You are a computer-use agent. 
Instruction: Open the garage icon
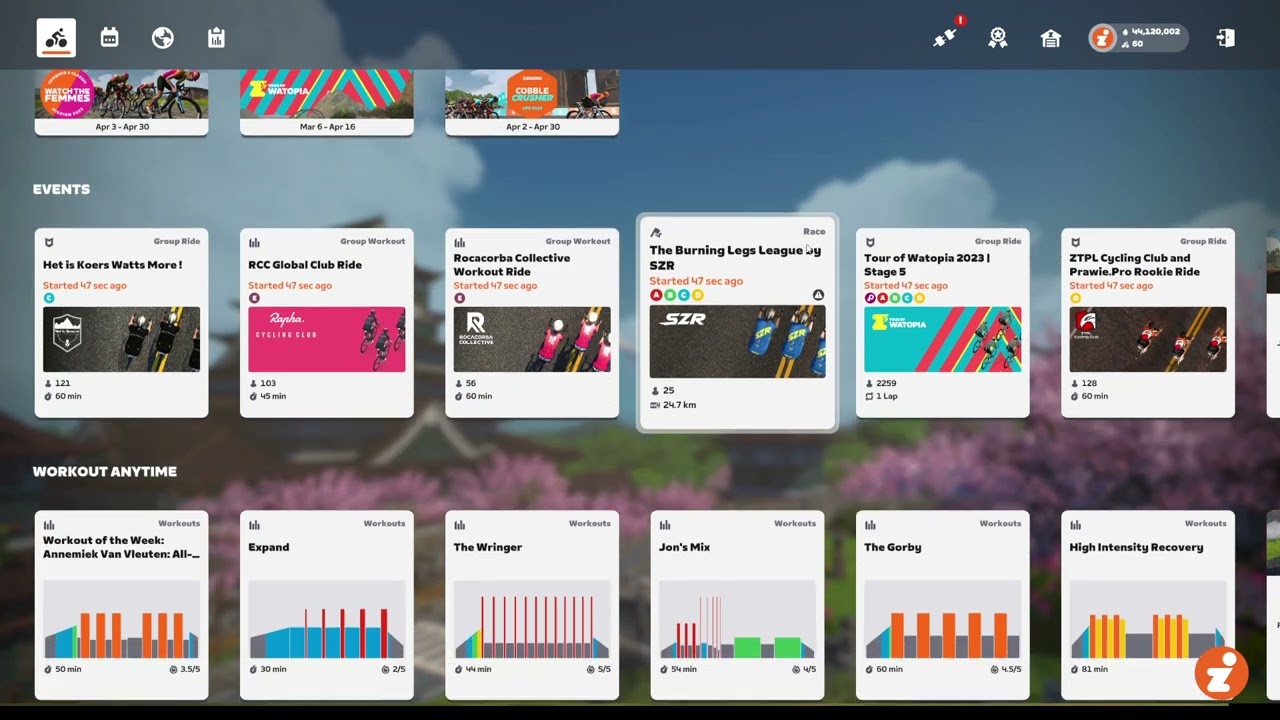coord(1051,38)
